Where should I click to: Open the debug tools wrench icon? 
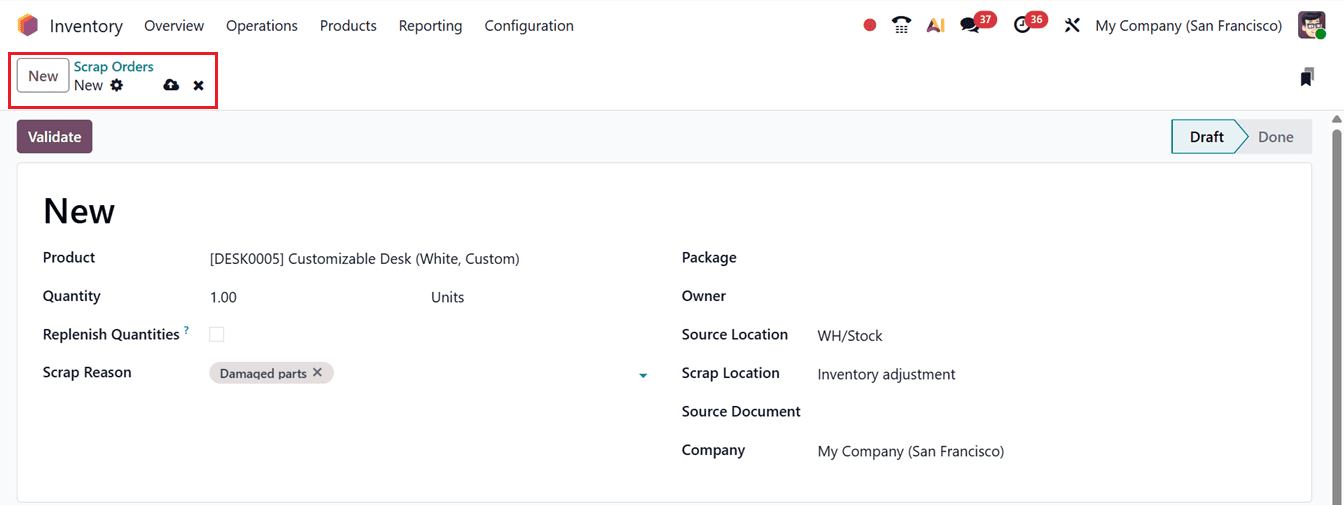1072,26
